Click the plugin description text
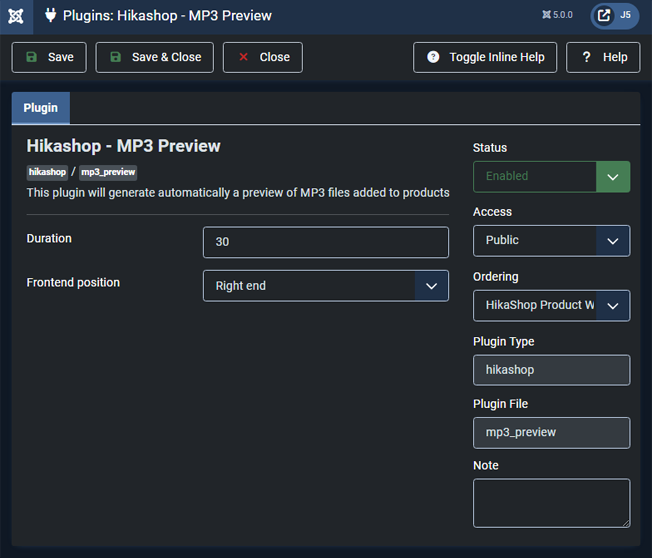The image size is (652, 558). click(238, 193)
